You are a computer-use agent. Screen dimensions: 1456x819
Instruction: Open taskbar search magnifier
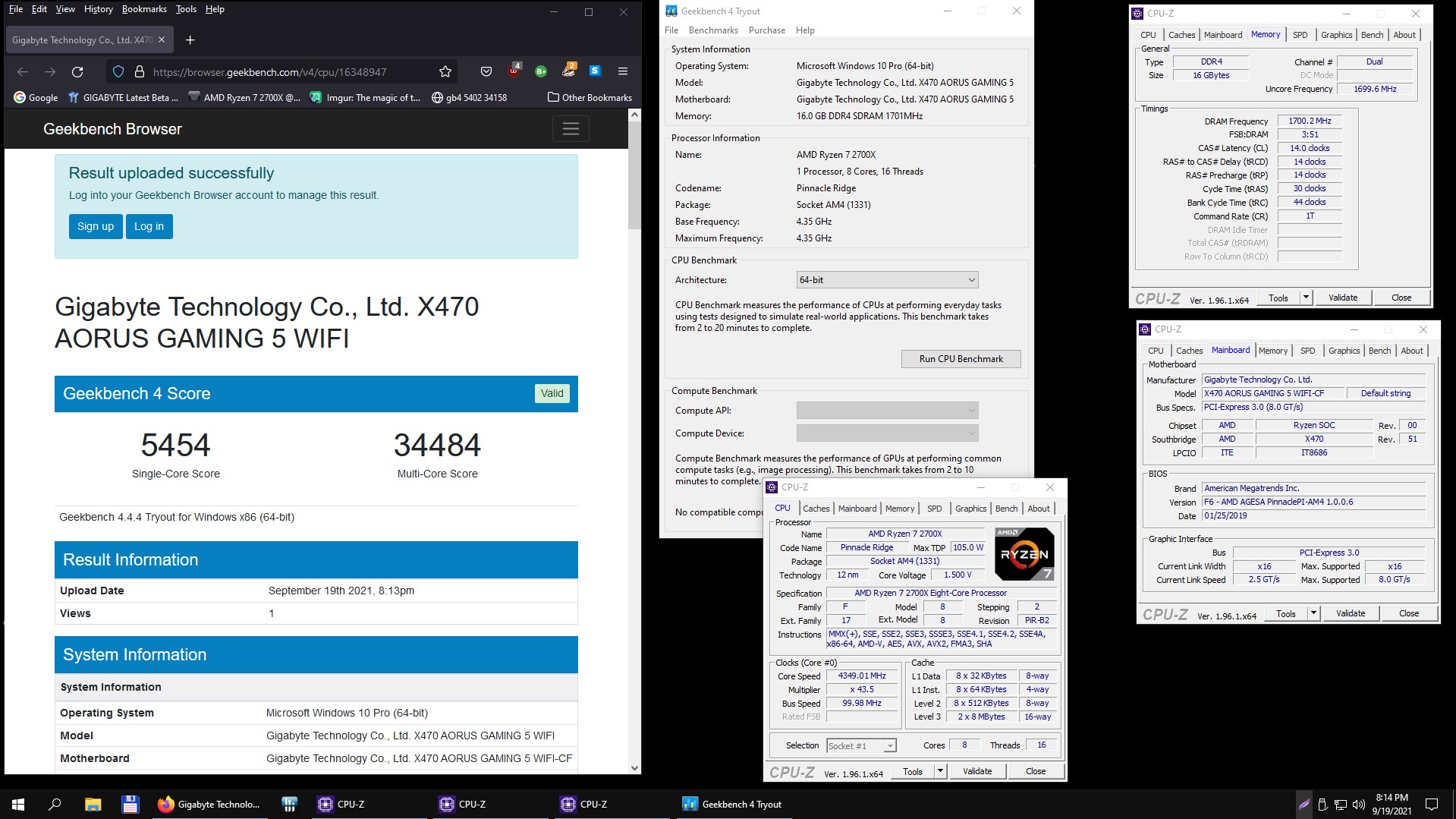point(55,804)
